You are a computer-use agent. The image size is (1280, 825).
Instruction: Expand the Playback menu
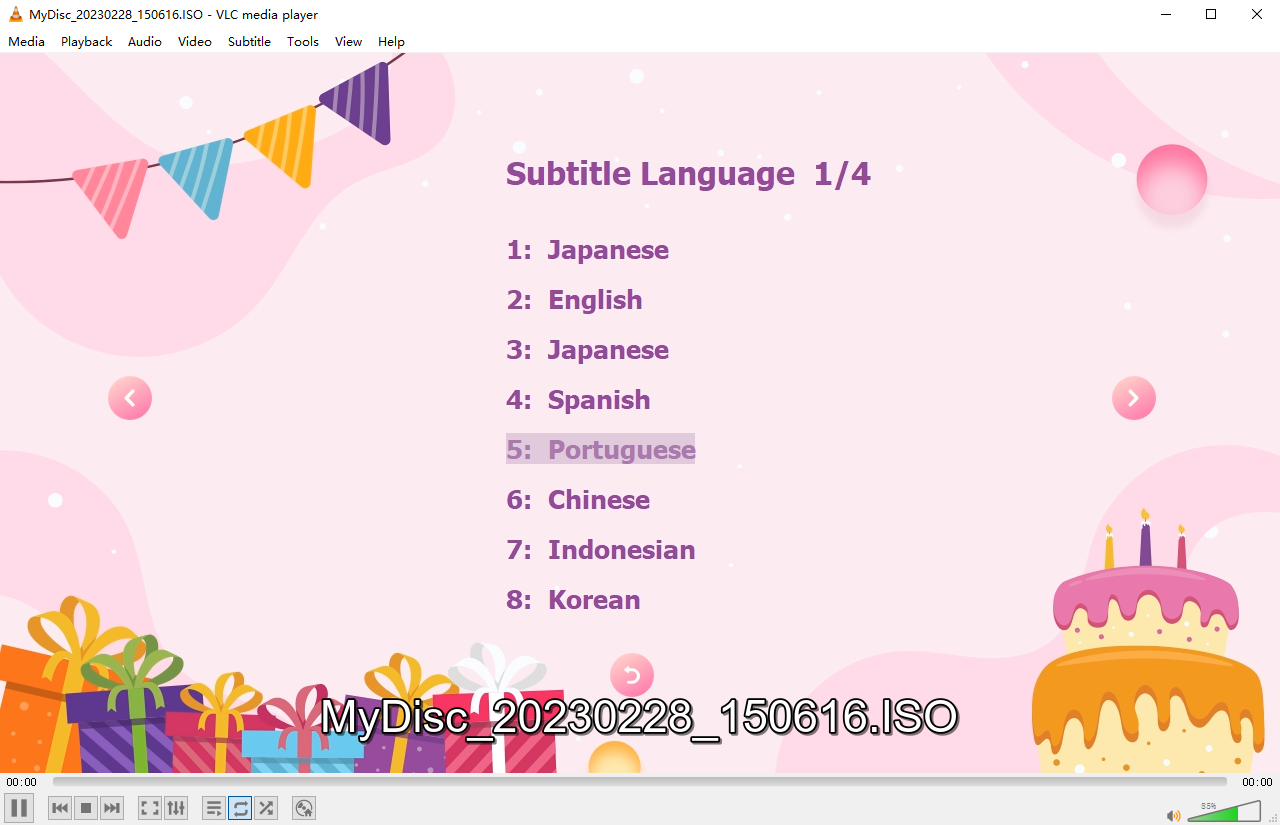tap(86, 41)
